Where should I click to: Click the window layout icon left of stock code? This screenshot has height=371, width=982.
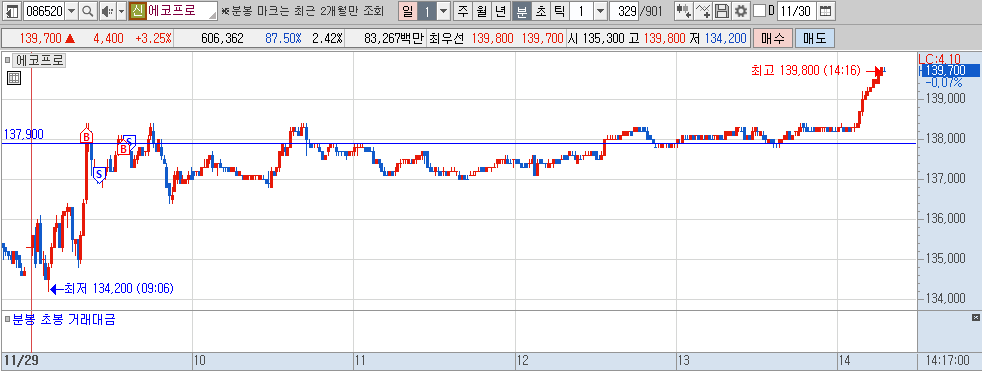pyautogui.click(x=12, y=11)
